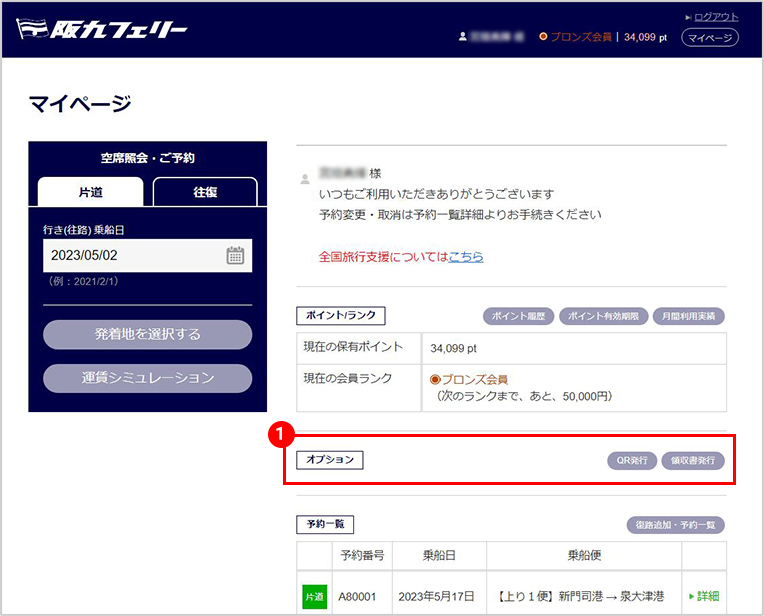764x616 pixels.
Task: Click 領収書発行 to issue receipt
Action: (693, 461)
